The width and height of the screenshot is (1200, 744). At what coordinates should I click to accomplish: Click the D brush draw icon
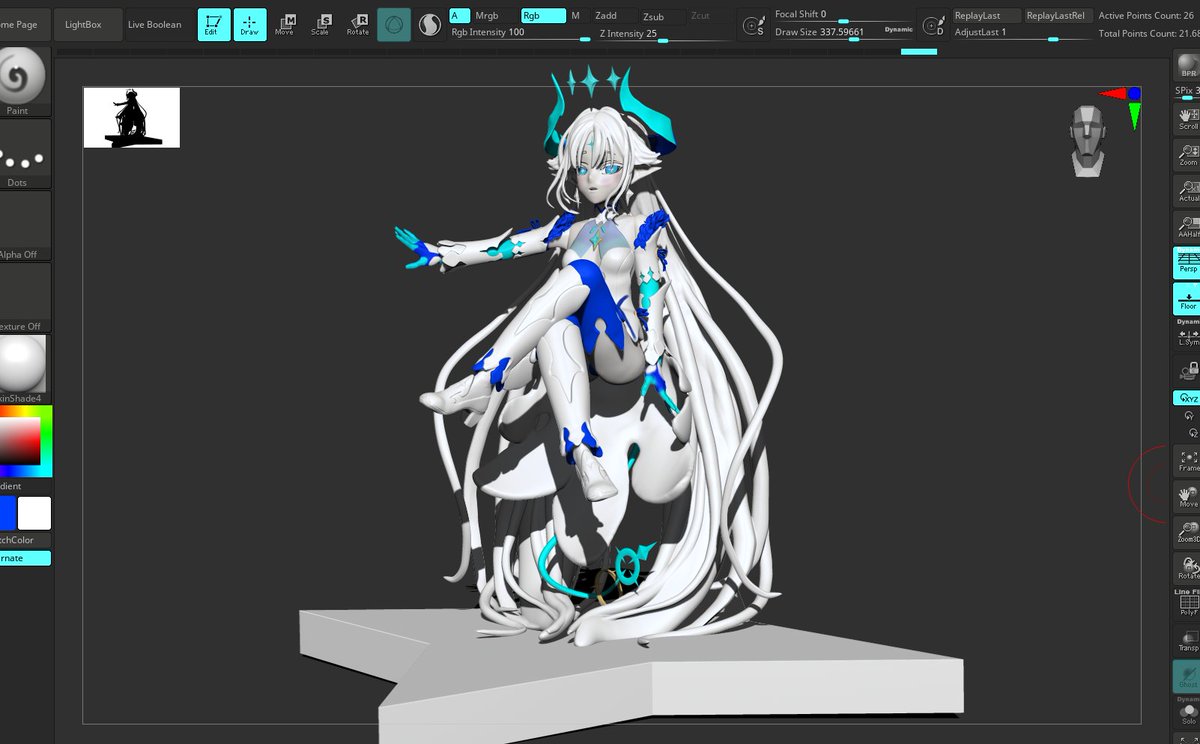934,24
